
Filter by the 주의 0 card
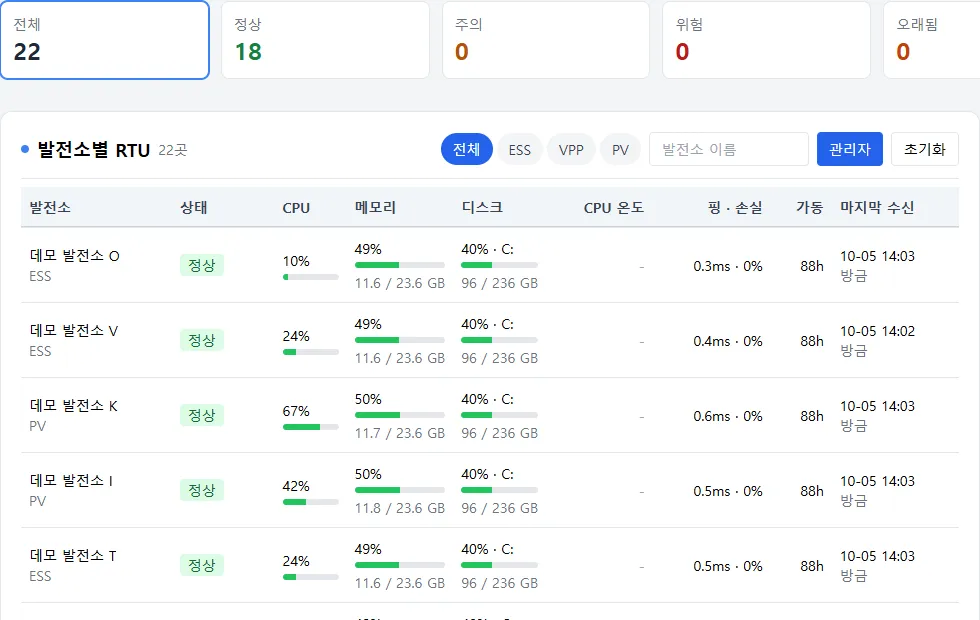546,40
